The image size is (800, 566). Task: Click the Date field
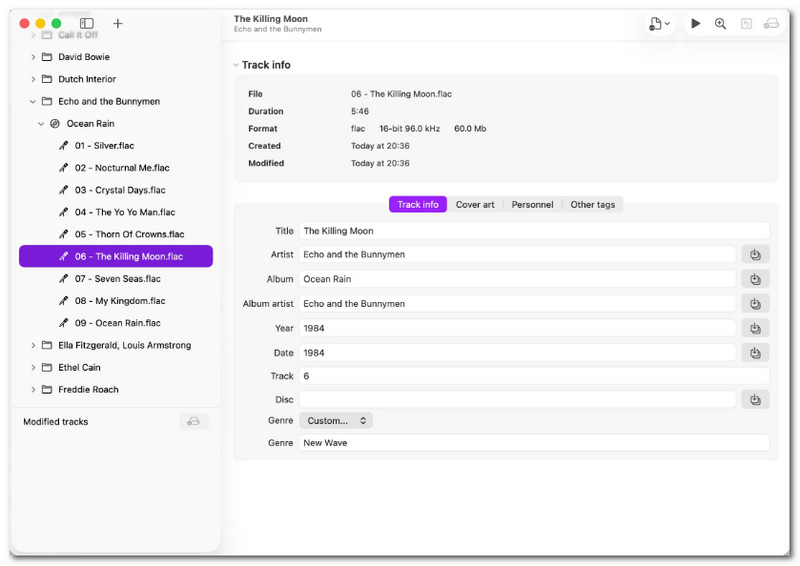pyautogui.click(x=517, y=353)
